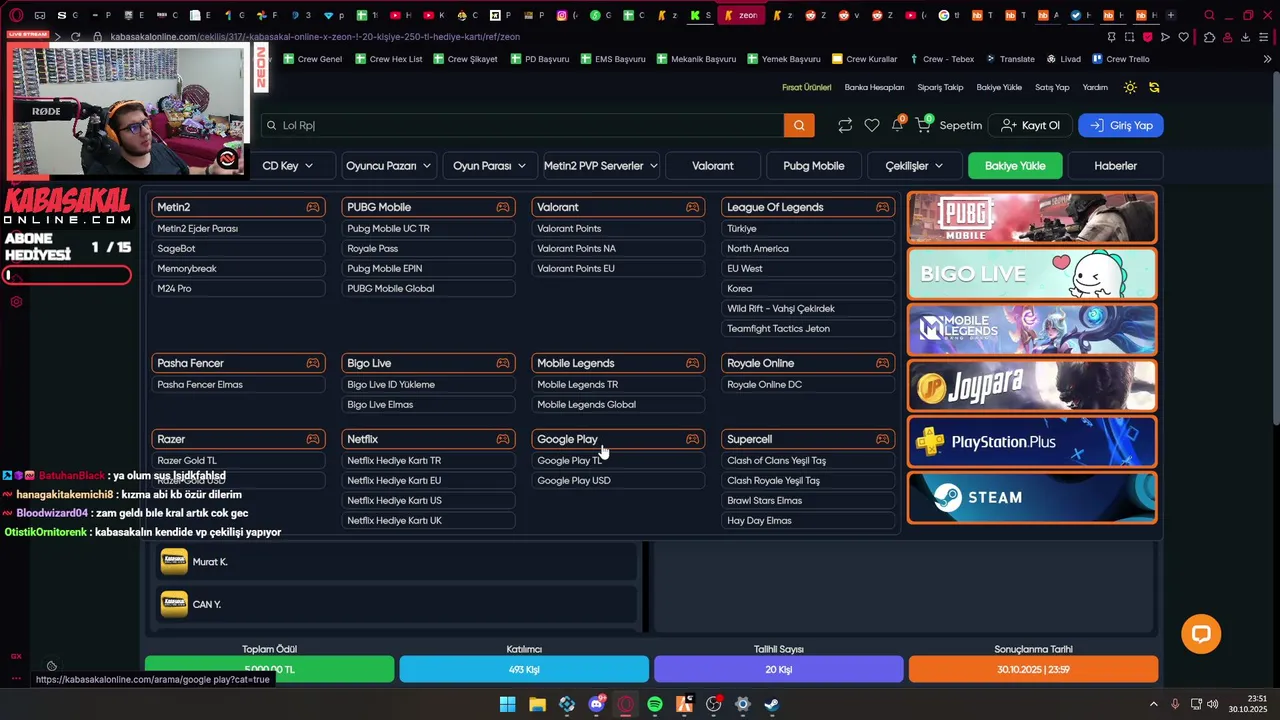Click the Windows Start button

[x=508, y=704]
